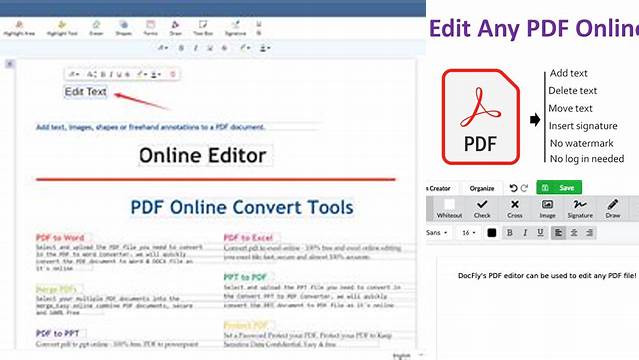The width and height of the screenshot is (639, 360).
Task: Toggle Bold in DocFly formatting bar
Action: coord(509,233)
